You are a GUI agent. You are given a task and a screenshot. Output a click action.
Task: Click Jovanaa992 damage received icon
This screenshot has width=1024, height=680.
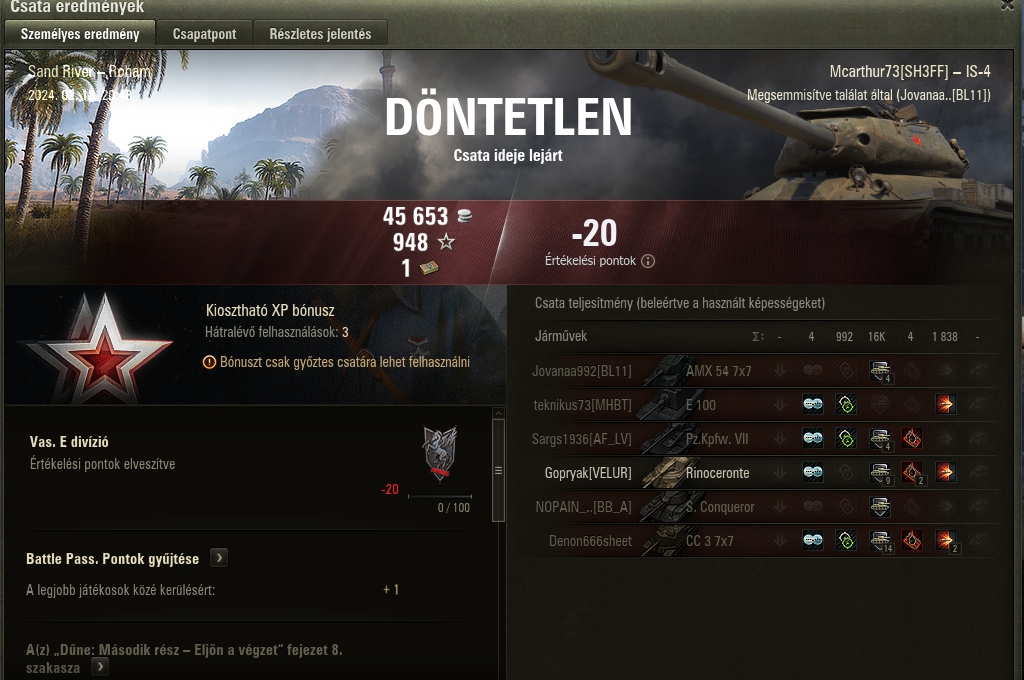tap(880, 371)
